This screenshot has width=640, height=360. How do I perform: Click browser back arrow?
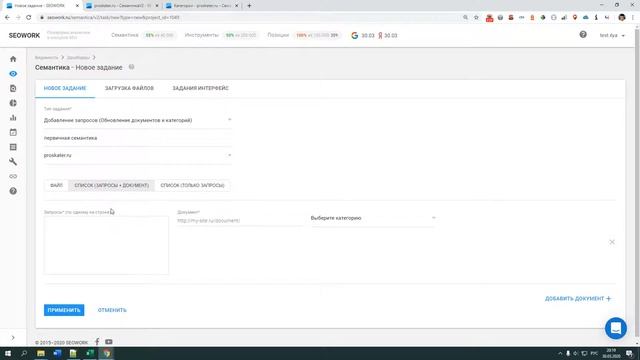pos(7,18)
